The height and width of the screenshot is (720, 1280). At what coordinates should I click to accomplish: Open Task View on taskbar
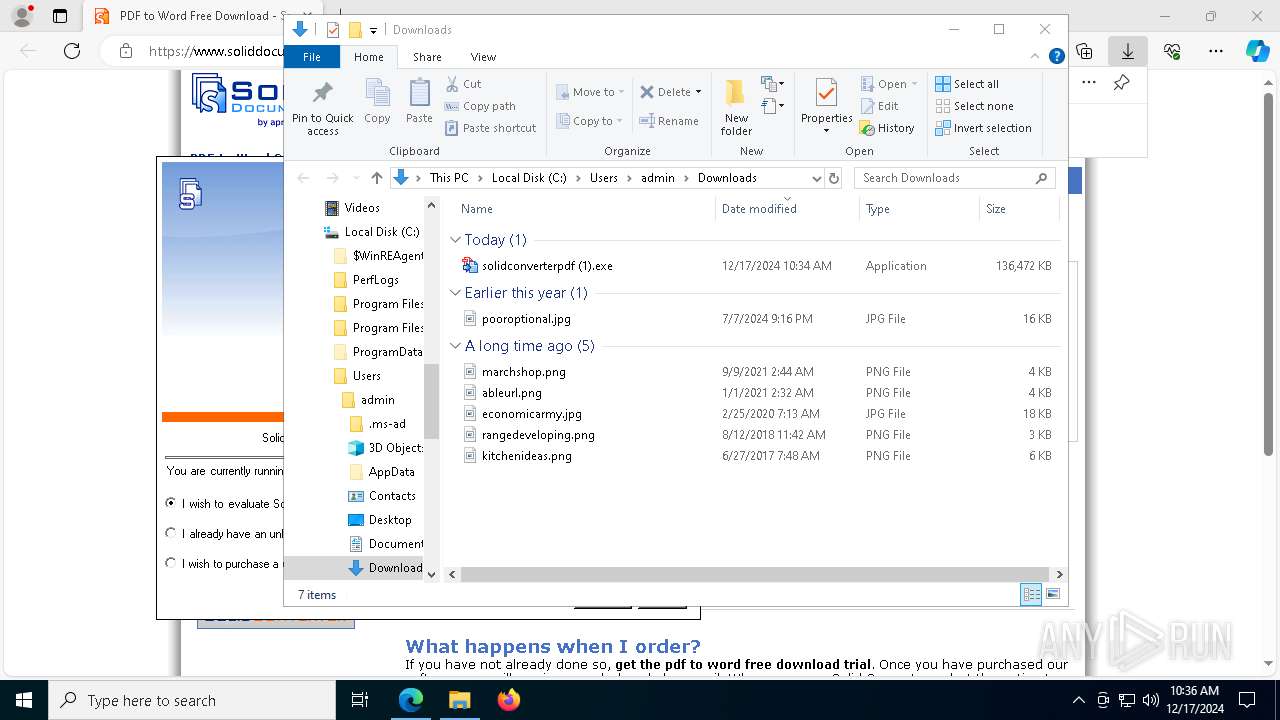pos(360,700)
